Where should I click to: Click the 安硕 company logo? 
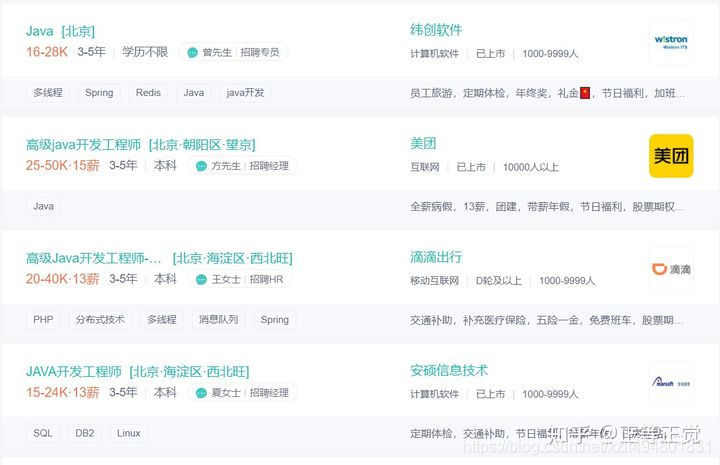coord(670,383)
